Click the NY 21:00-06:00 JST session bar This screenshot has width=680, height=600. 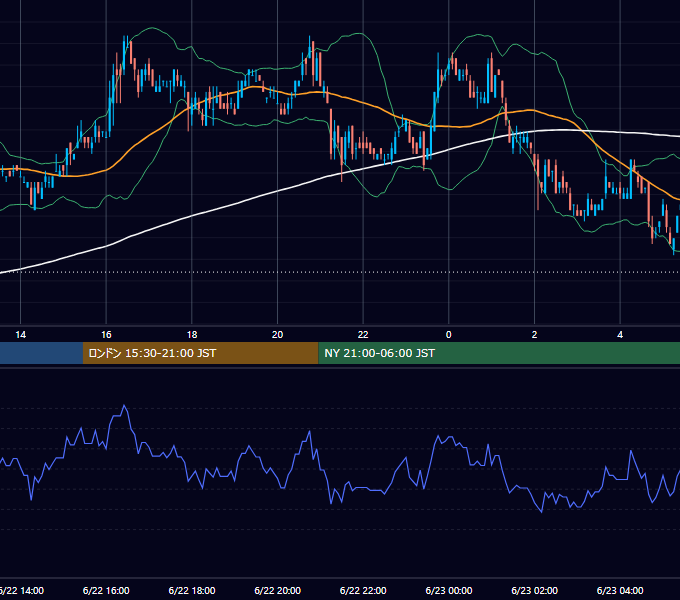coord(499,353)
